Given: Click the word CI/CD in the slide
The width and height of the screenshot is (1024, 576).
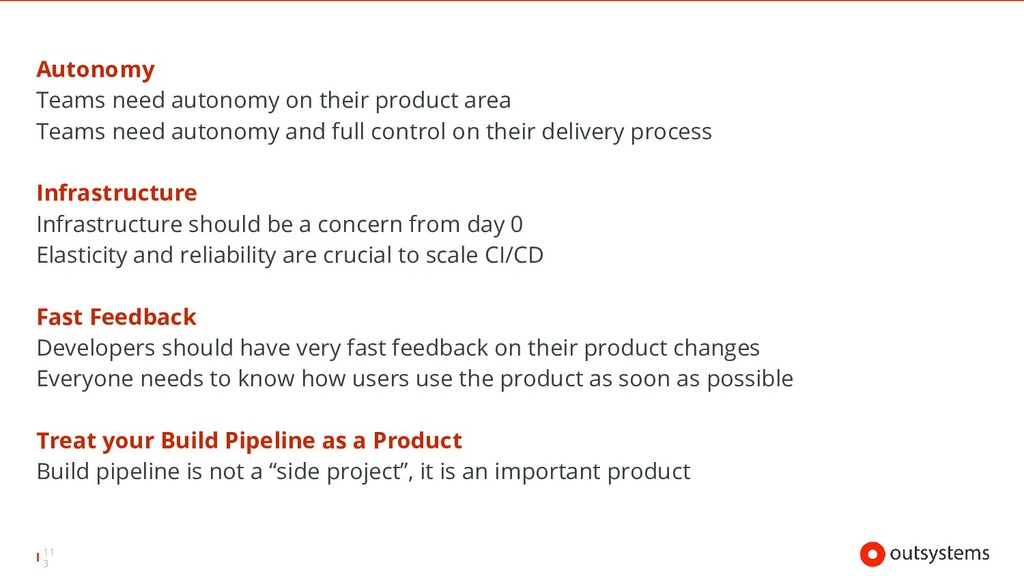Looking at the screenshot, I should (x=514, y=255).
